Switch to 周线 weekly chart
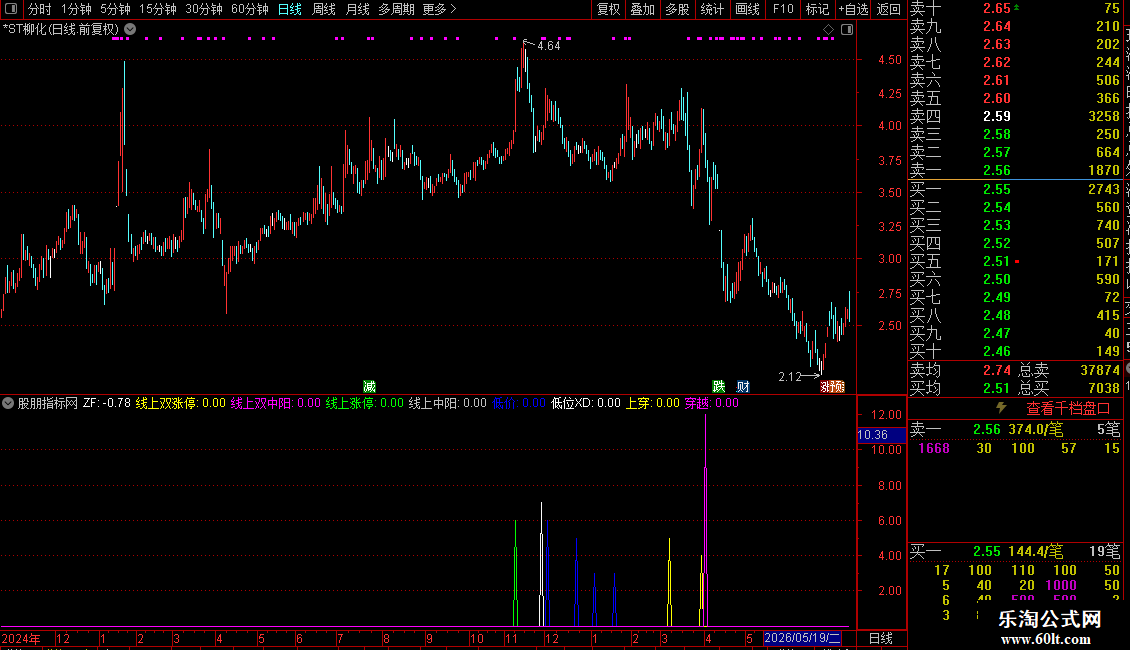The image size is (1130, 650). pos(324,9)
